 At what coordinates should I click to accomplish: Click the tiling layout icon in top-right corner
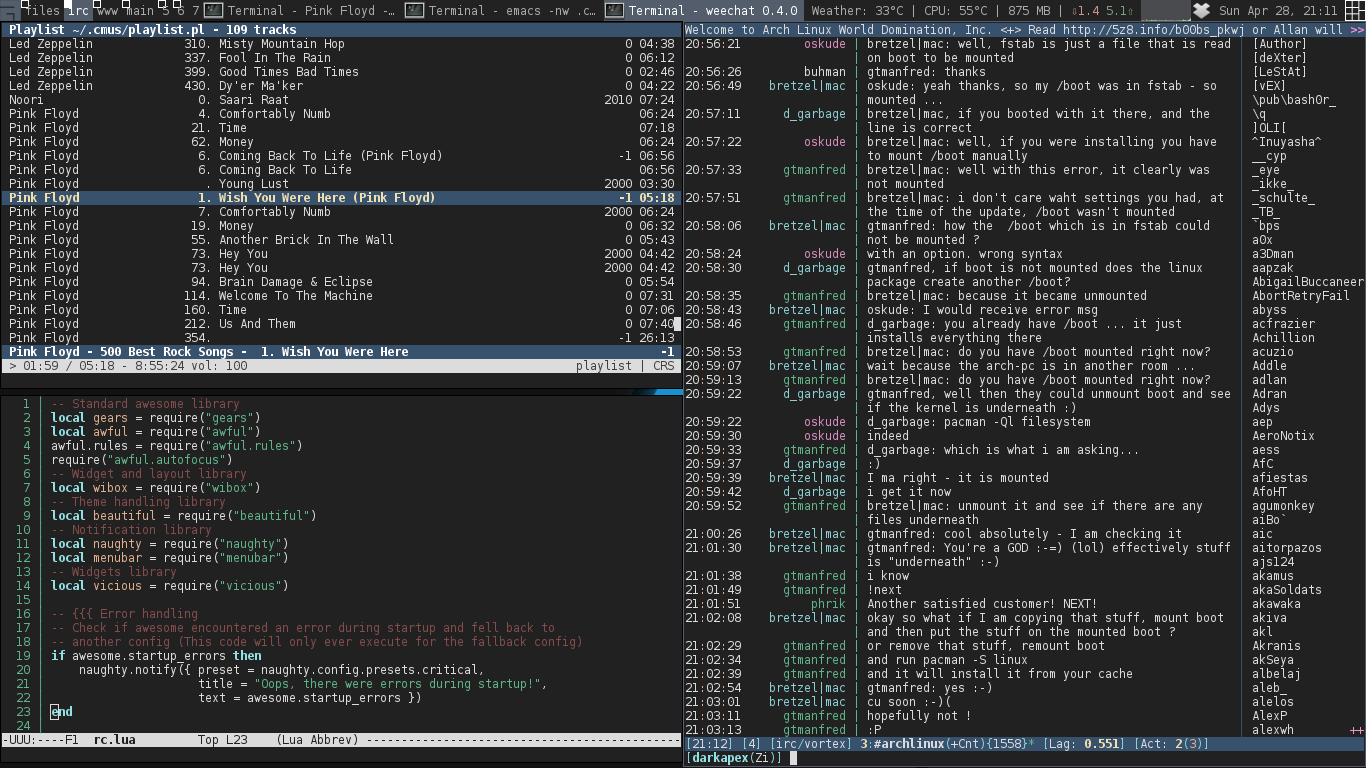pyautogui.click(x=1354, y=11)
